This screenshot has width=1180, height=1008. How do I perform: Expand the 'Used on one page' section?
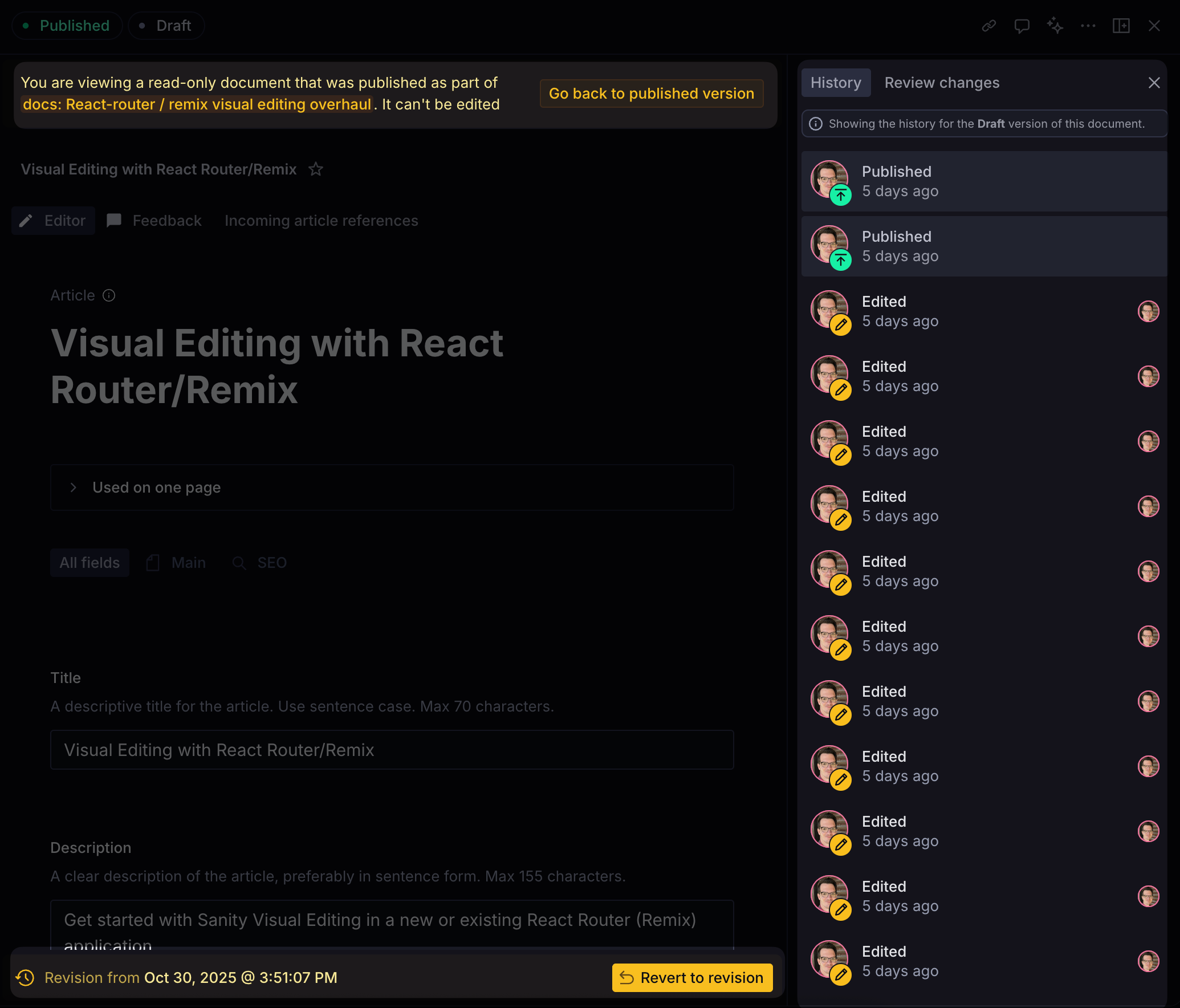pos(392,487)
